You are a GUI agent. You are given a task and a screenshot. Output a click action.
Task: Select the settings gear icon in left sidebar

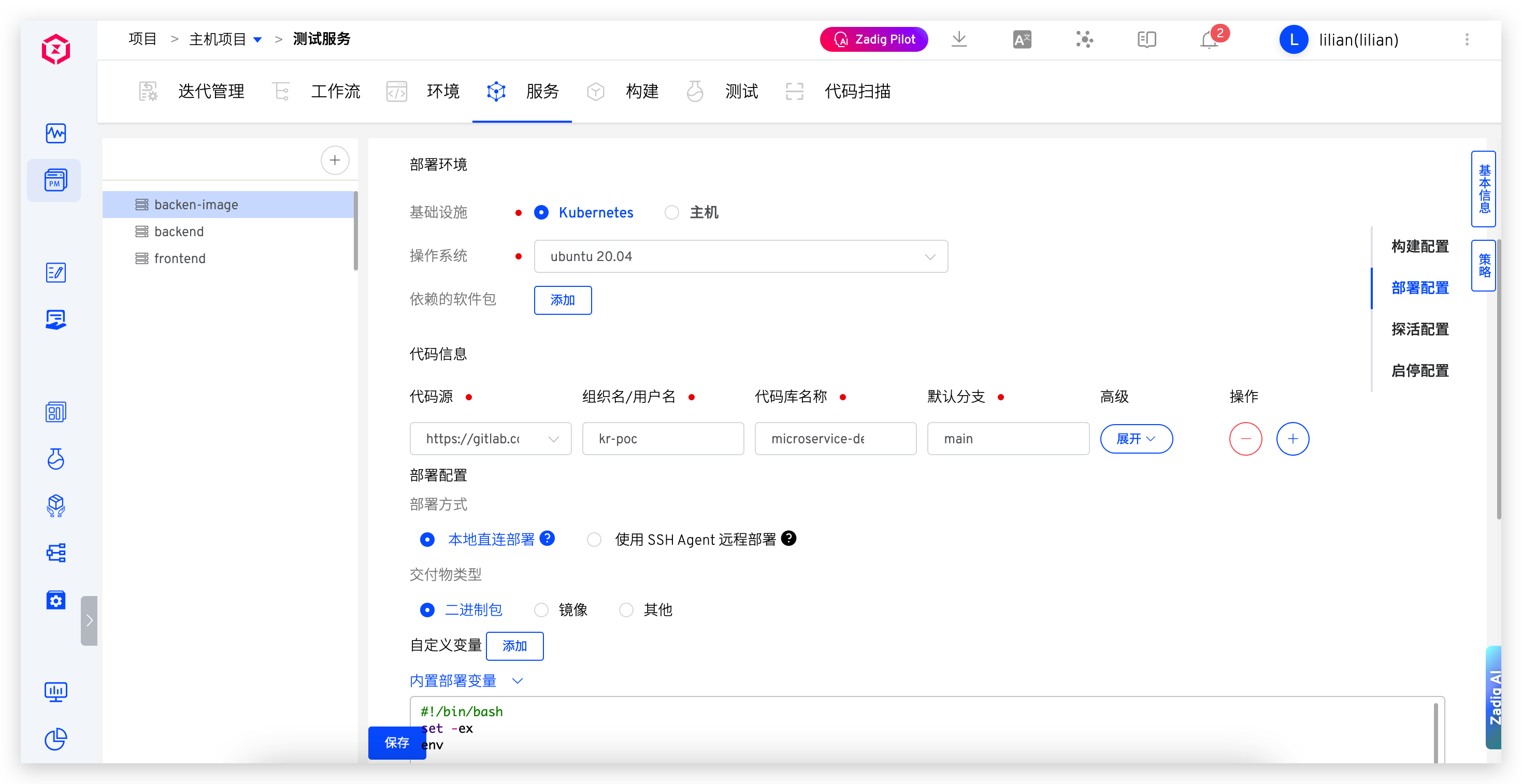(55, 600)
